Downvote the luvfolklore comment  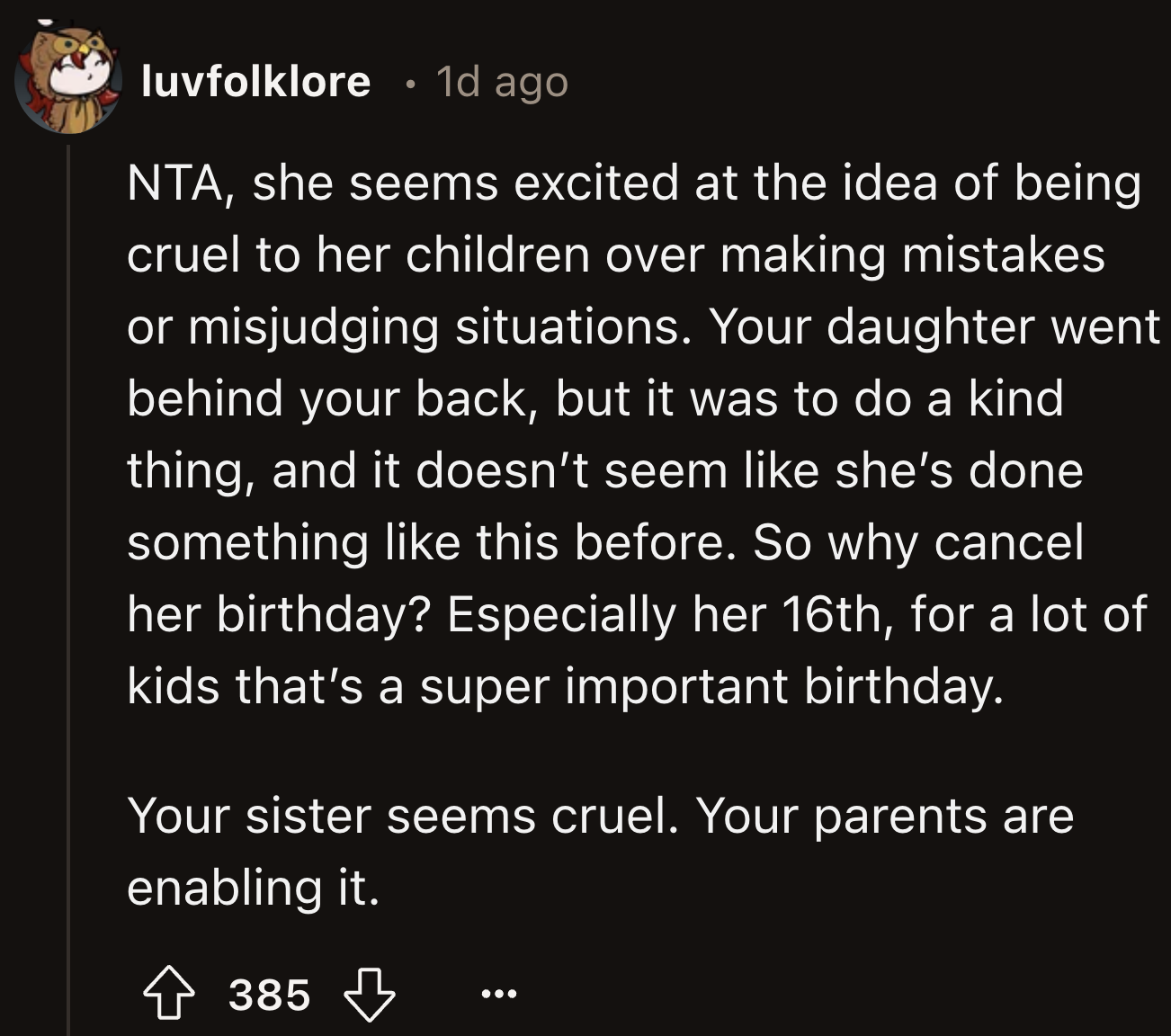click(371, 995)
